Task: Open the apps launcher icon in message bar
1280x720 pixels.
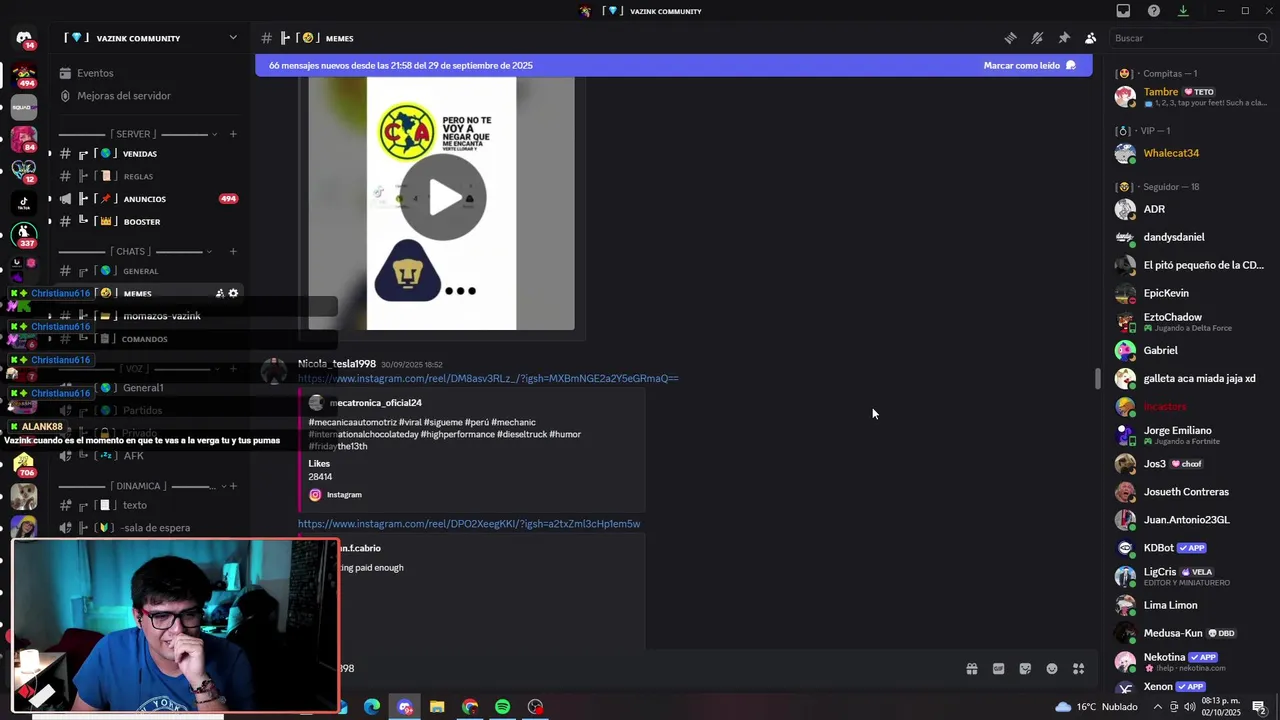Action: tap(1079, 669)
